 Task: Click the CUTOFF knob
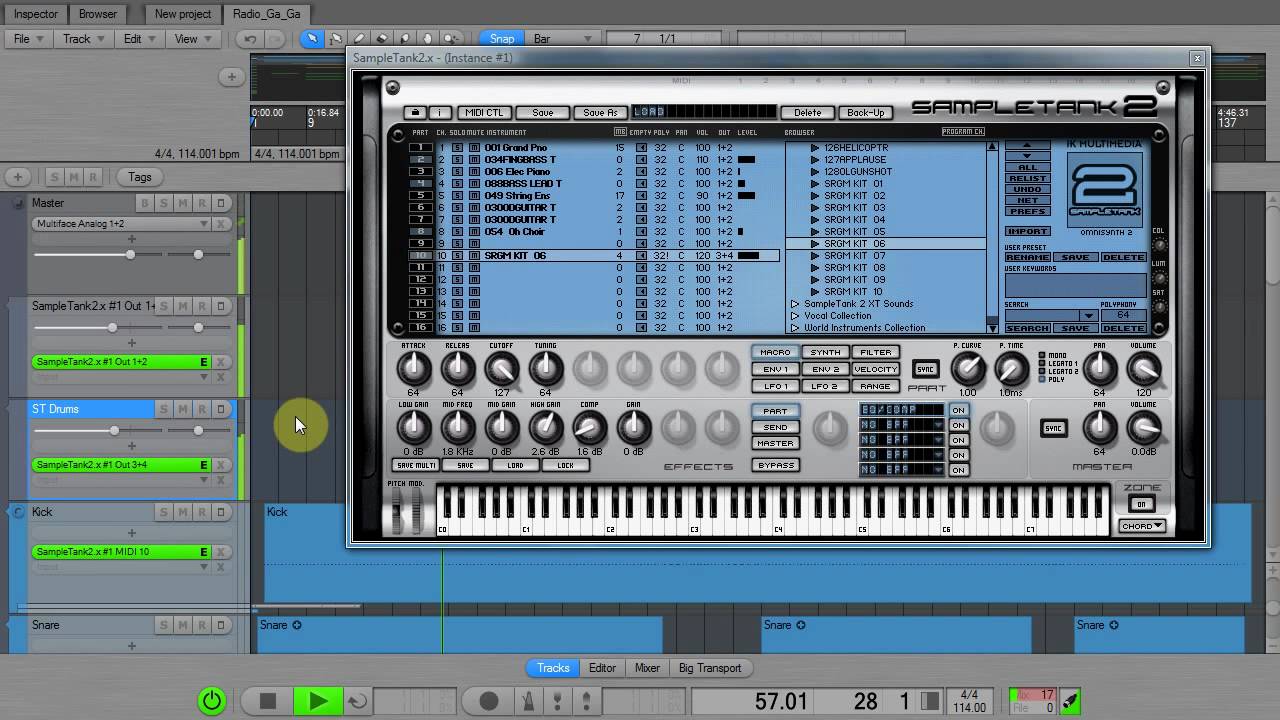click(501, 369)
